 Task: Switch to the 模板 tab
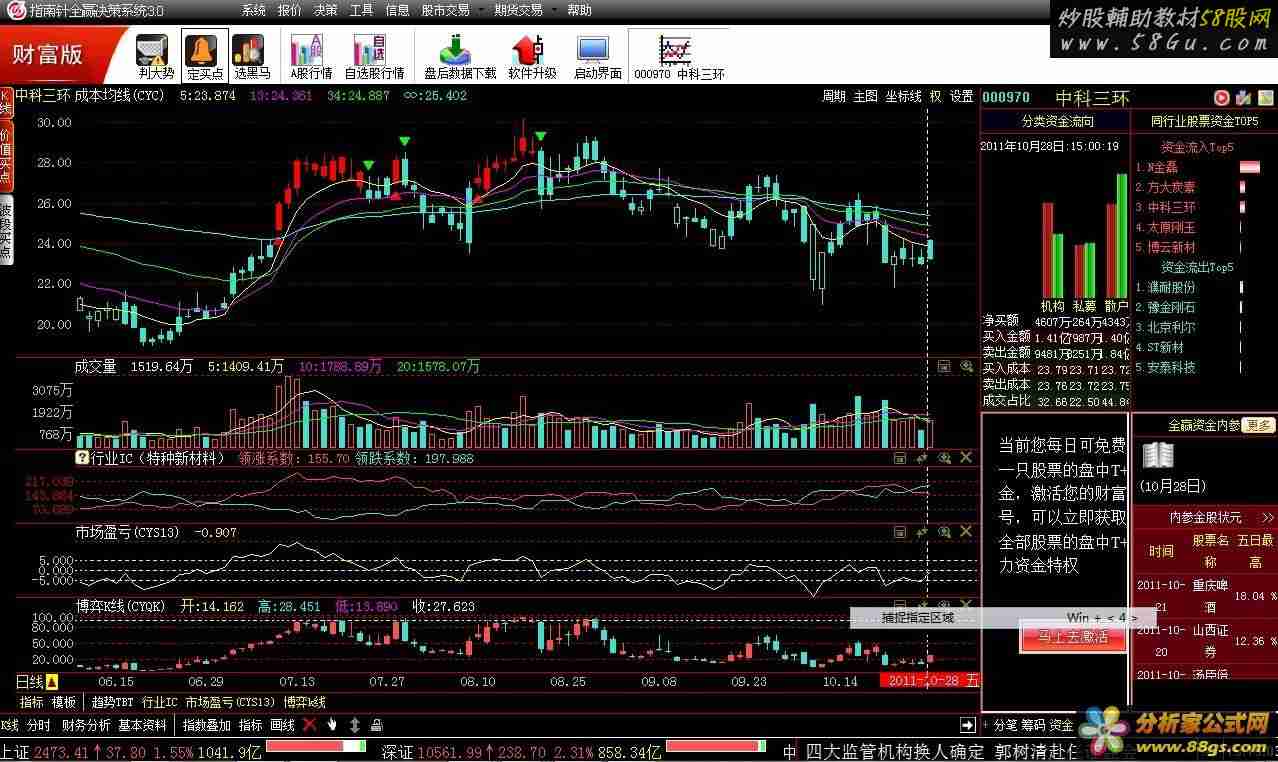point(64,702)
